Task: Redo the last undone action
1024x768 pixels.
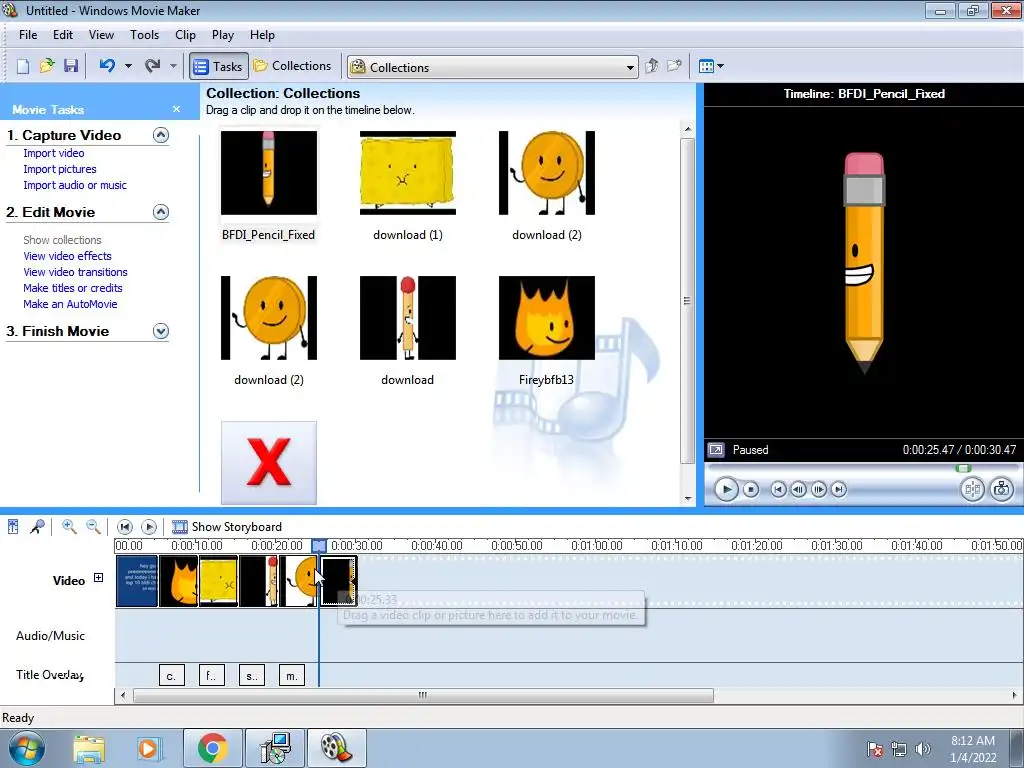Action: pyautogui.click(x=153, y=66)
